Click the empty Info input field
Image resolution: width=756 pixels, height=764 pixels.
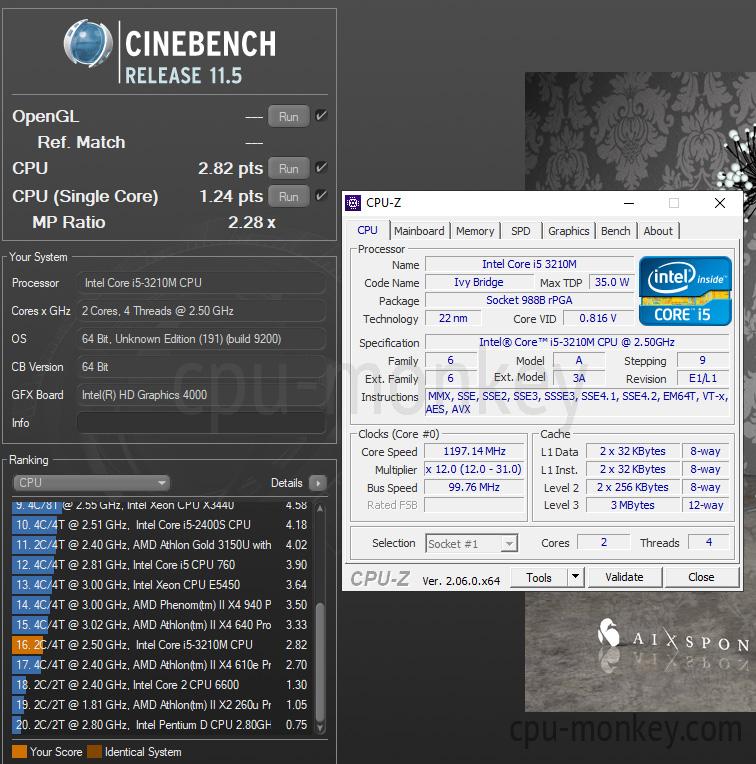click(201, 422)
